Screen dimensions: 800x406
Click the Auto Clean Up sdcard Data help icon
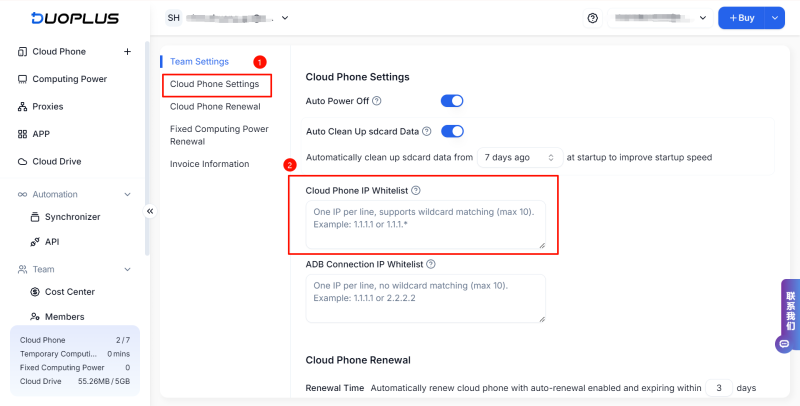pos(426,131)
